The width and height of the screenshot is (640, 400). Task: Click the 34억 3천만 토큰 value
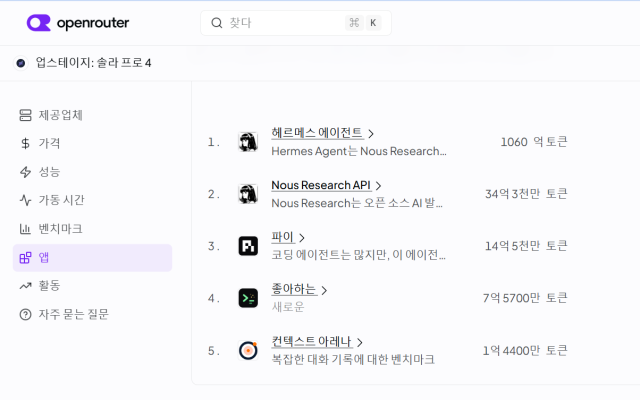526,193
